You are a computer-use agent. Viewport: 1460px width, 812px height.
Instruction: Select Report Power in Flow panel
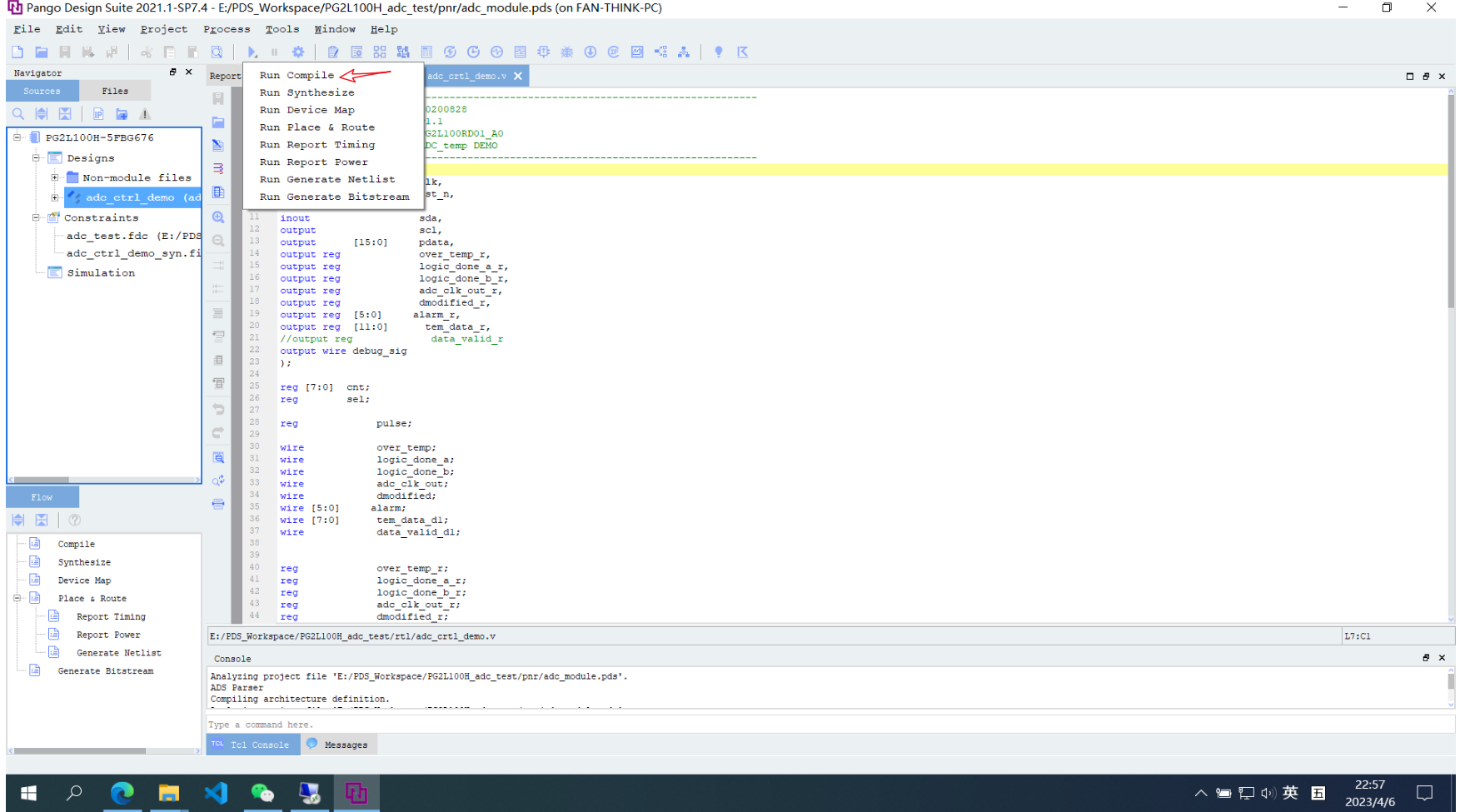point(108,635)
